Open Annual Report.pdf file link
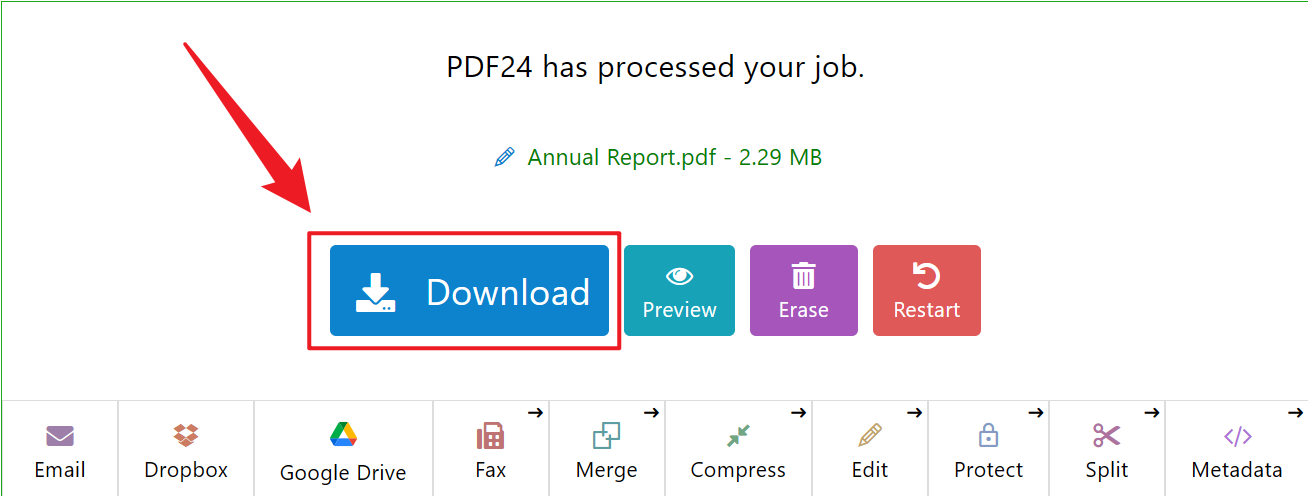 (674, 157)
